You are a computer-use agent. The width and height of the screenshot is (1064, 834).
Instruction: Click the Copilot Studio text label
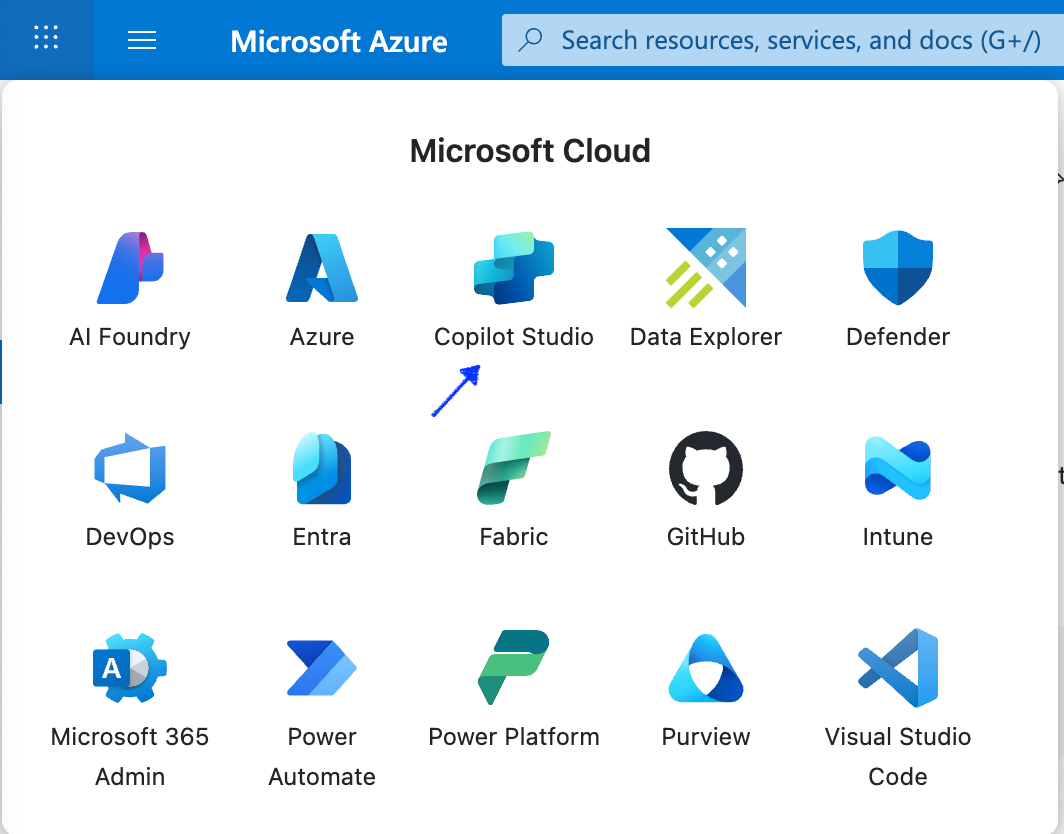[x=514, y=337]
